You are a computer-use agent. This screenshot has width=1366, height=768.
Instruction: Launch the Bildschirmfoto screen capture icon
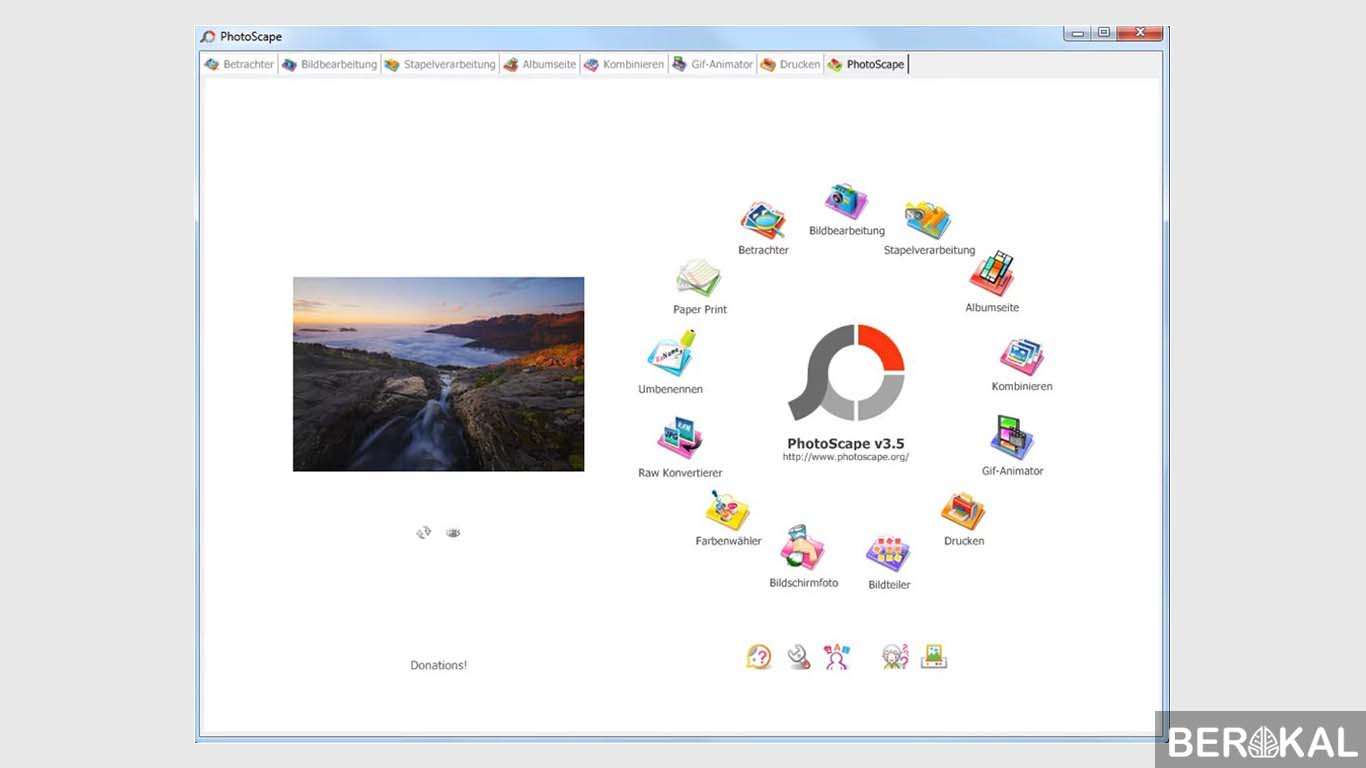tap(803, 548)
